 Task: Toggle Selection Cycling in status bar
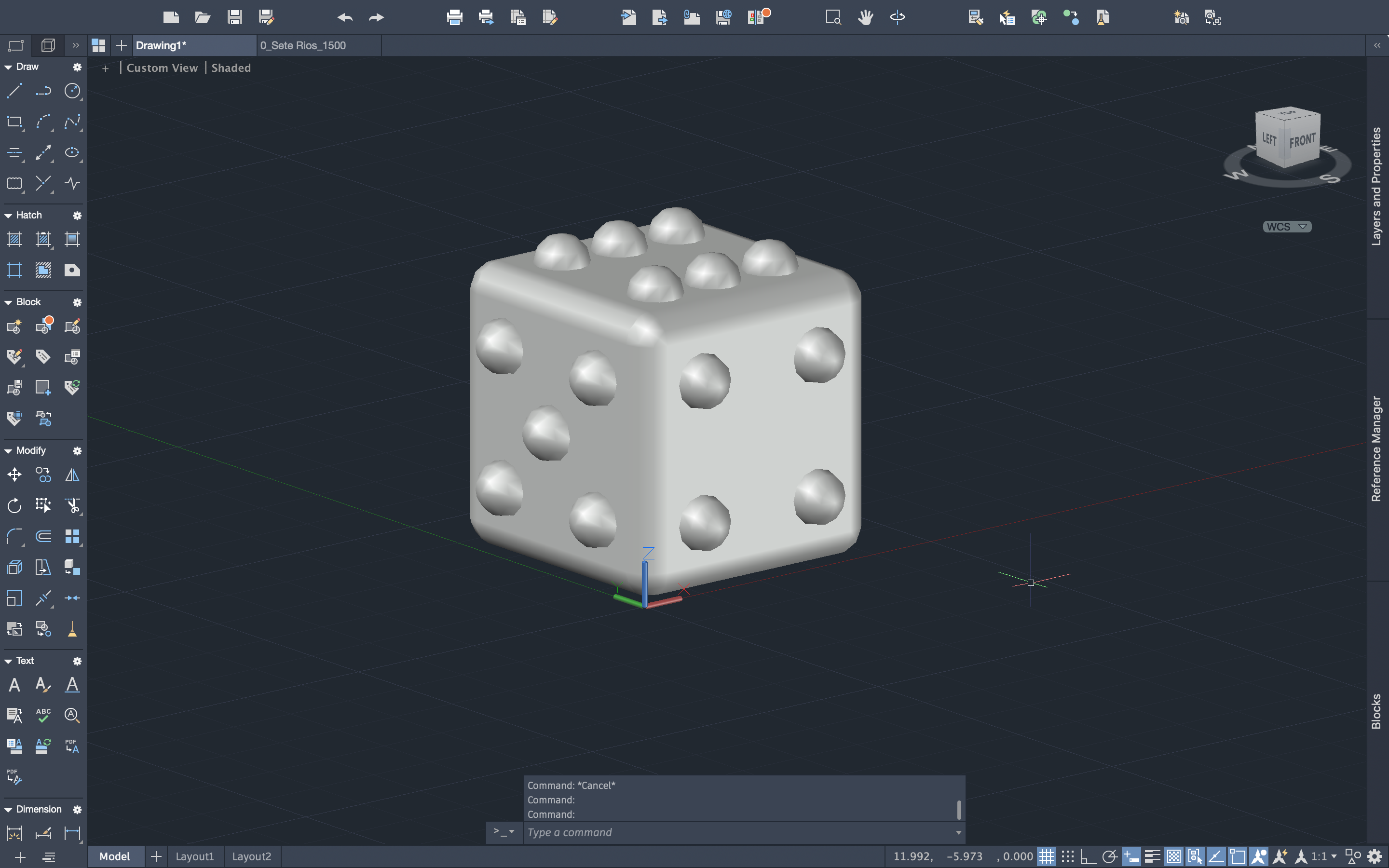click(1195, 856)
